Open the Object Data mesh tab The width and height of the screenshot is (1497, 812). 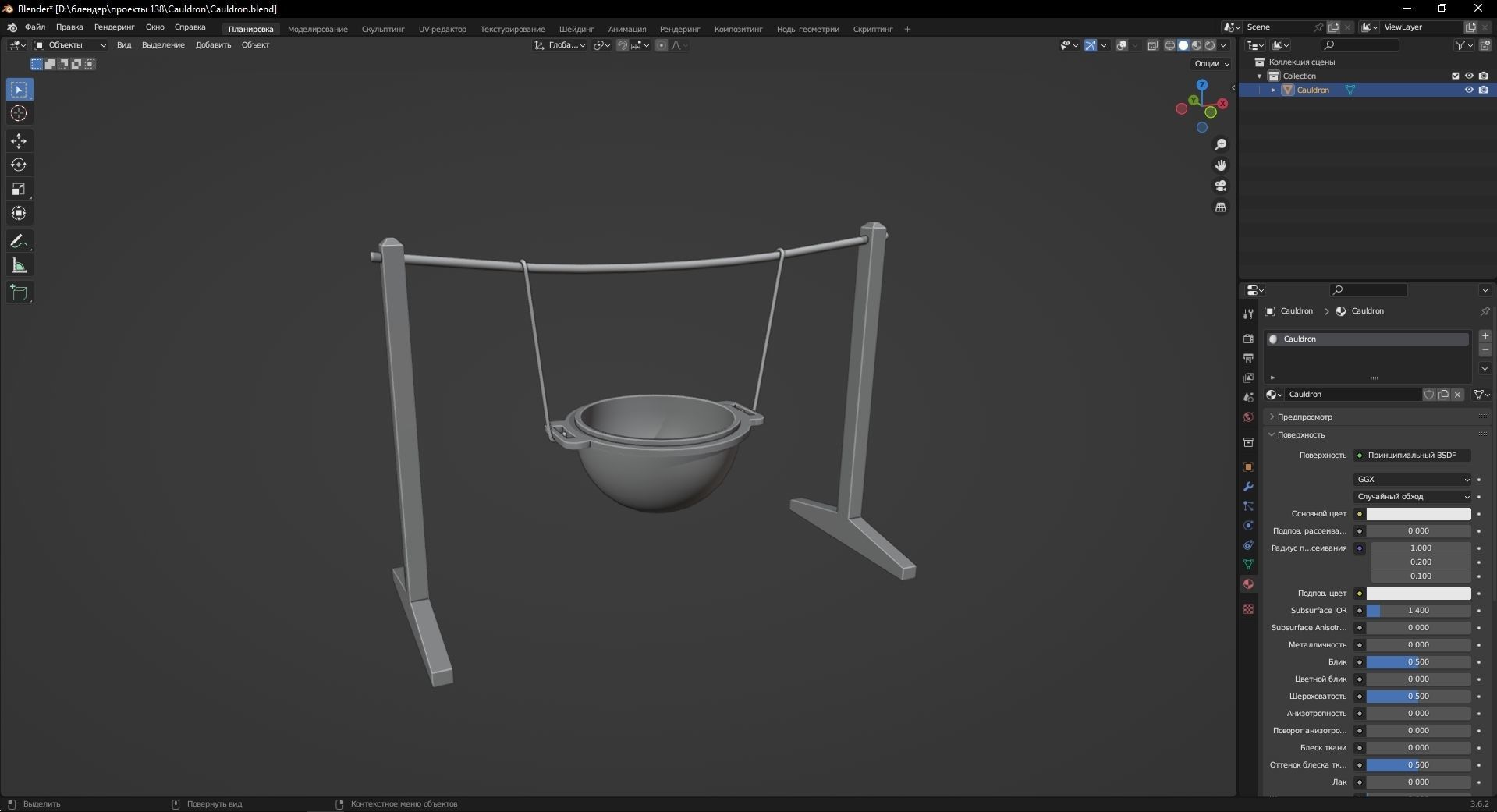pos(1248,564)
